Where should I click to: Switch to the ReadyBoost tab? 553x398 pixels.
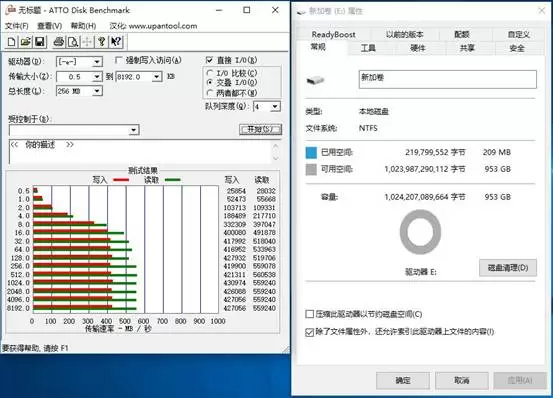tap(333, 34)
